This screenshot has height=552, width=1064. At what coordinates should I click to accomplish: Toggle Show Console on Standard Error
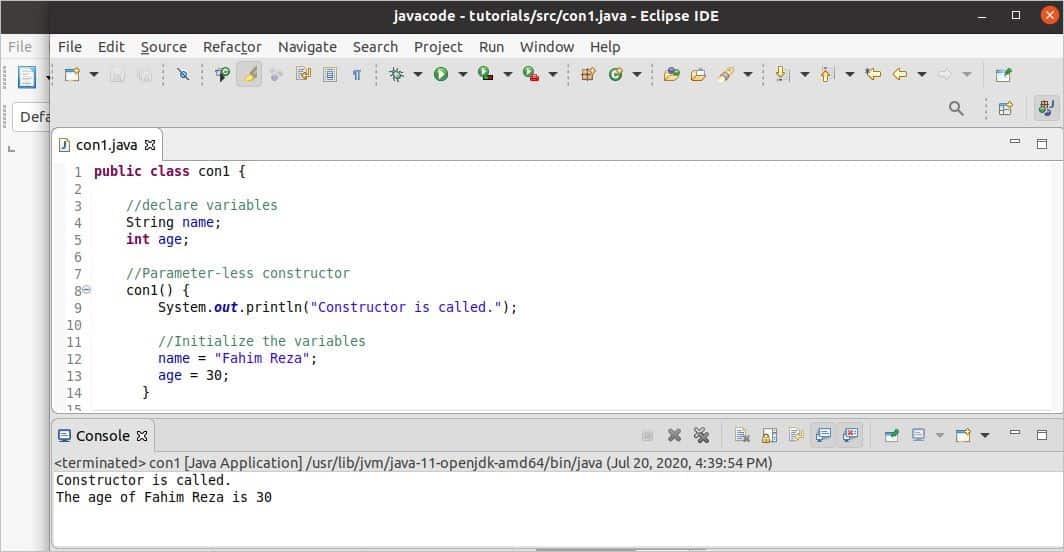[850, 435]
